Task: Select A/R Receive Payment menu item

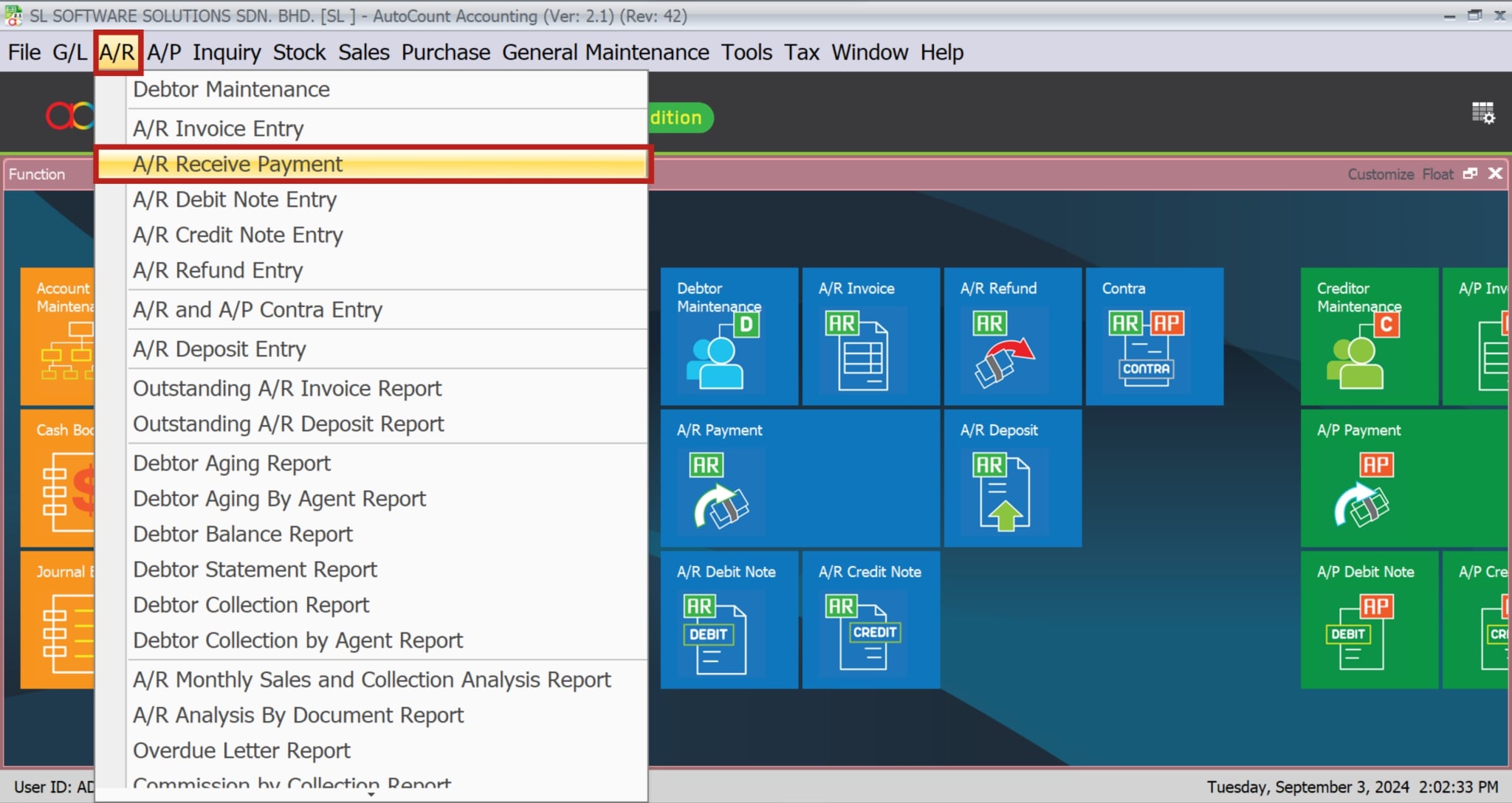Action: 238,164
